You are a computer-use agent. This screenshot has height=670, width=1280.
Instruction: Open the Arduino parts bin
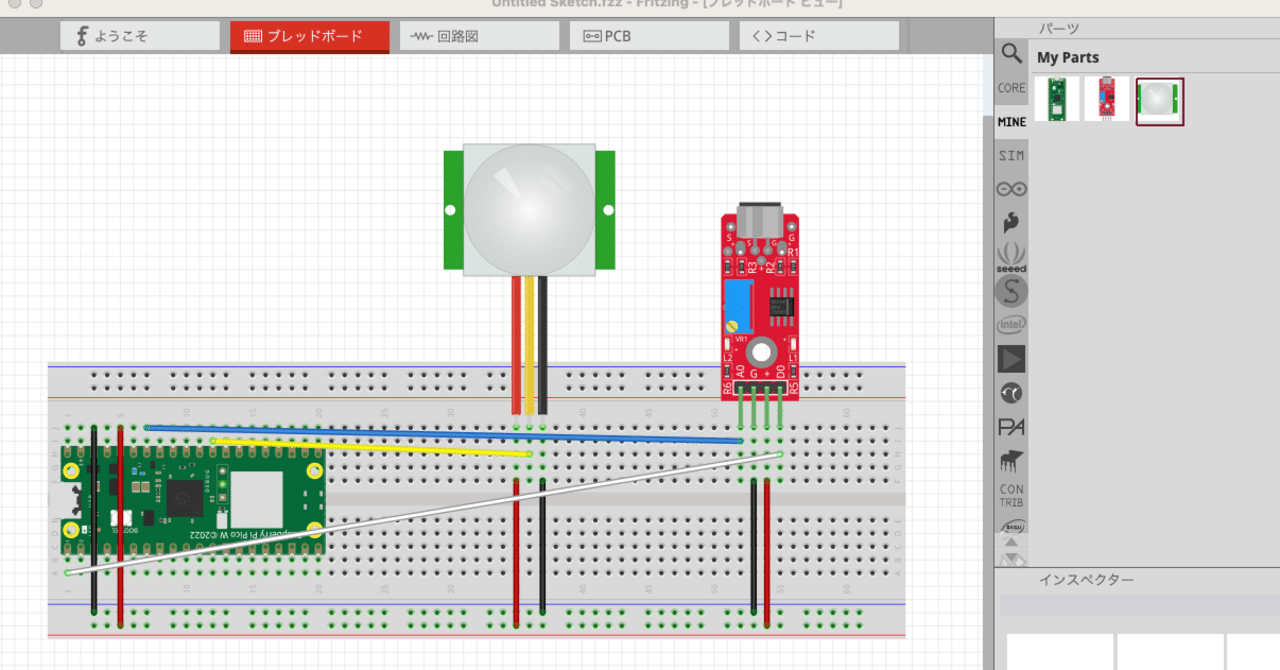(1011, 188)
